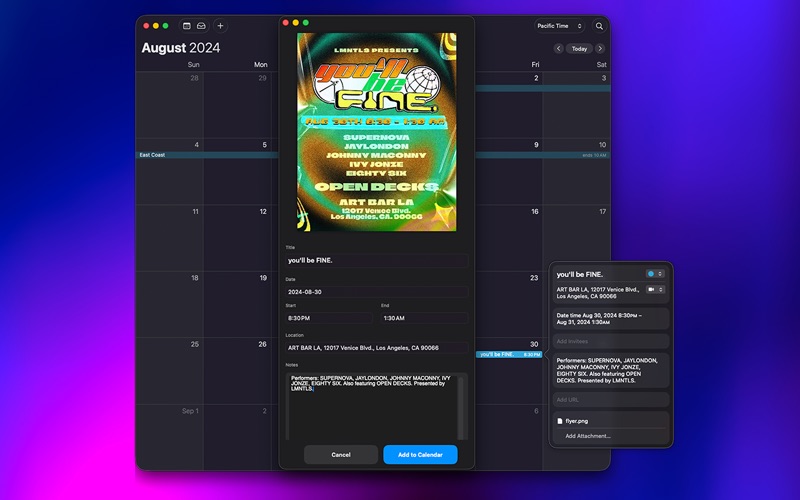
Task: Click the notes area scrollbar
Action: pos(461,407)
